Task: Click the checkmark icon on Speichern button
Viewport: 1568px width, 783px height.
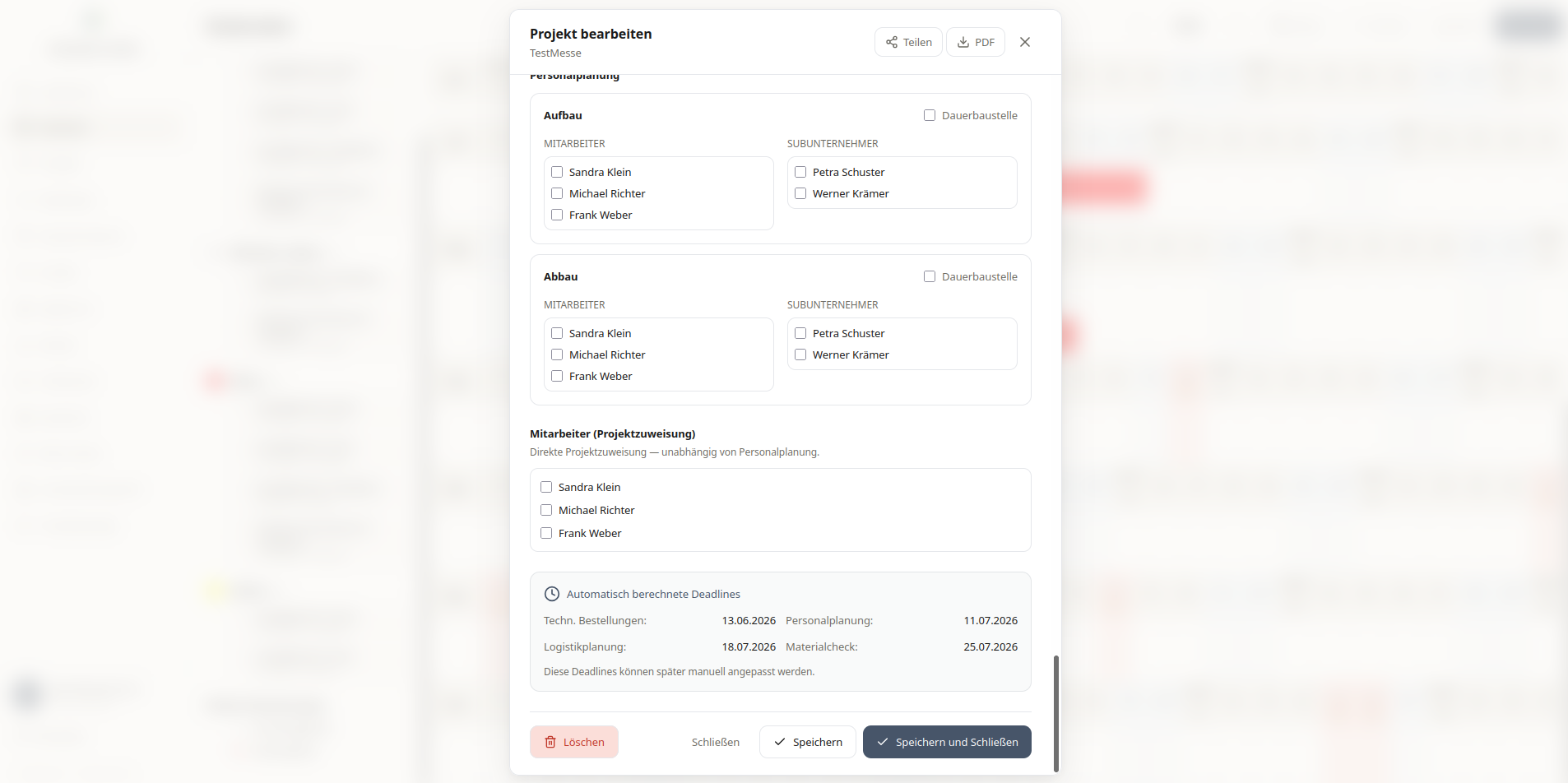Action: (780, 742)
